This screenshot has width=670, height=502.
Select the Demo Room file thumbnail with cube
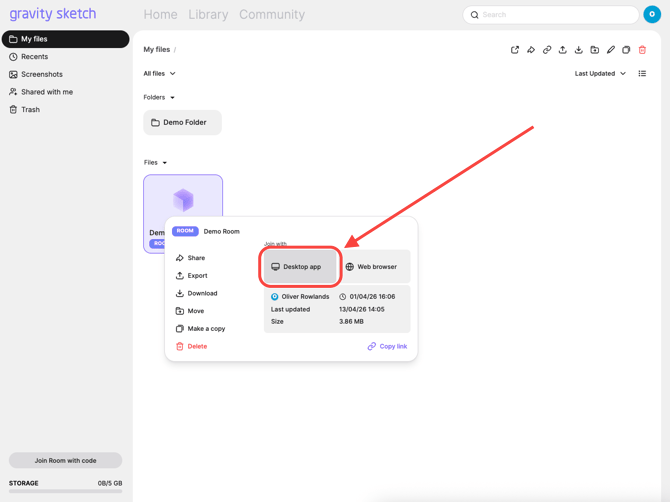[183, 200]
